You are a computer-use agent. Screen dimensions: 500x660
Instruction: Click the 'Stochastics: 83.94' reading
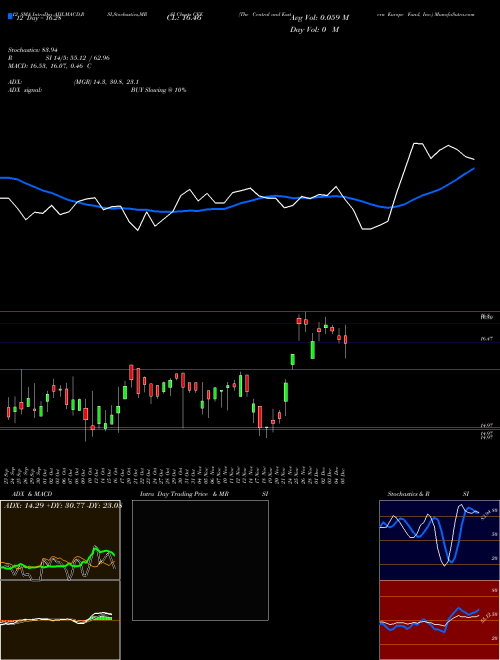(x=32, y=50)
